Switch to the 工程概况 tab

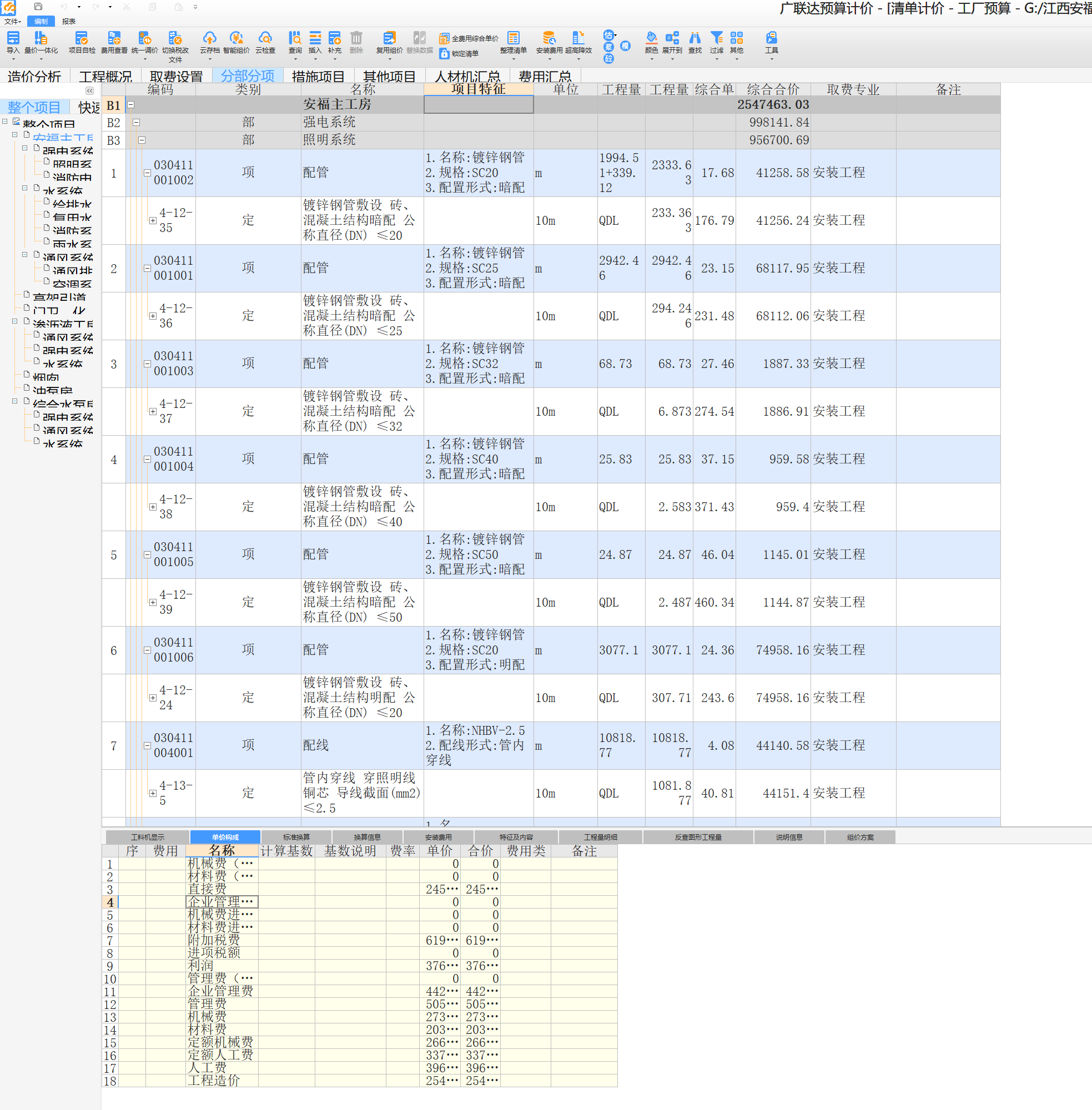coord(105,76)
